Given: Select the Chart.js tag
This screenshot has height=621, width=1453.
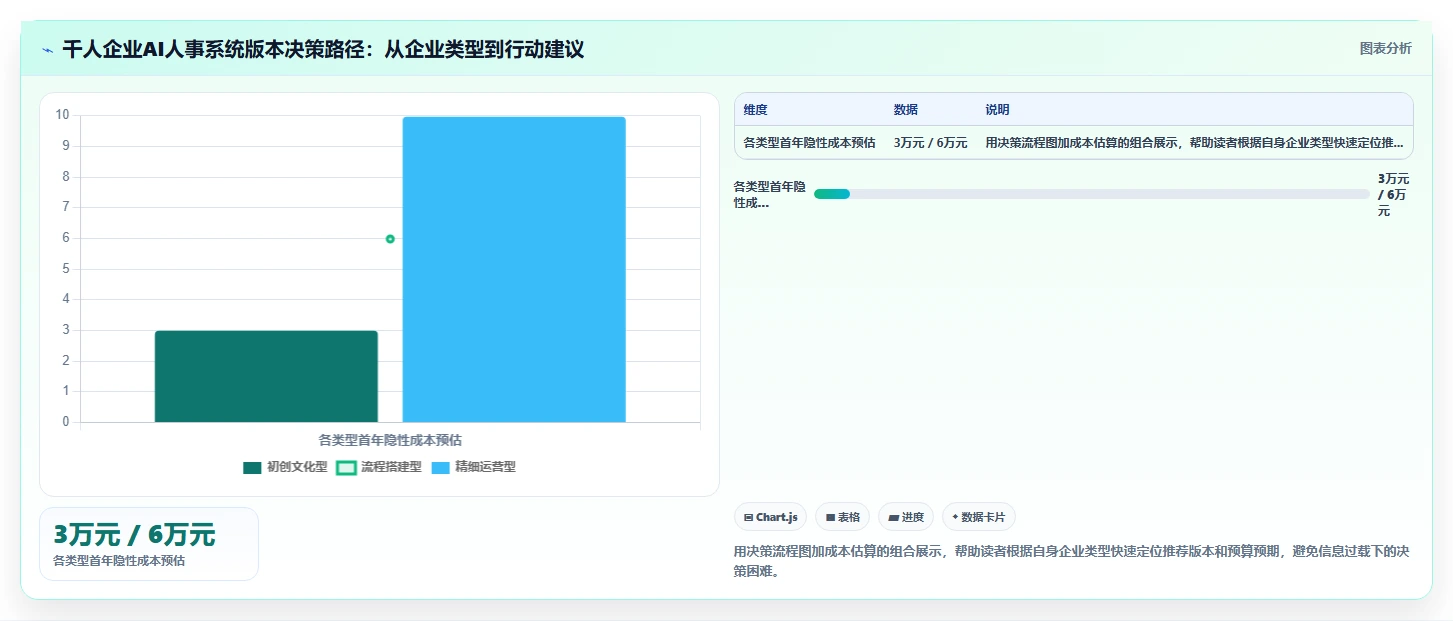Looking at the screenshot, I should pos(771,517).
